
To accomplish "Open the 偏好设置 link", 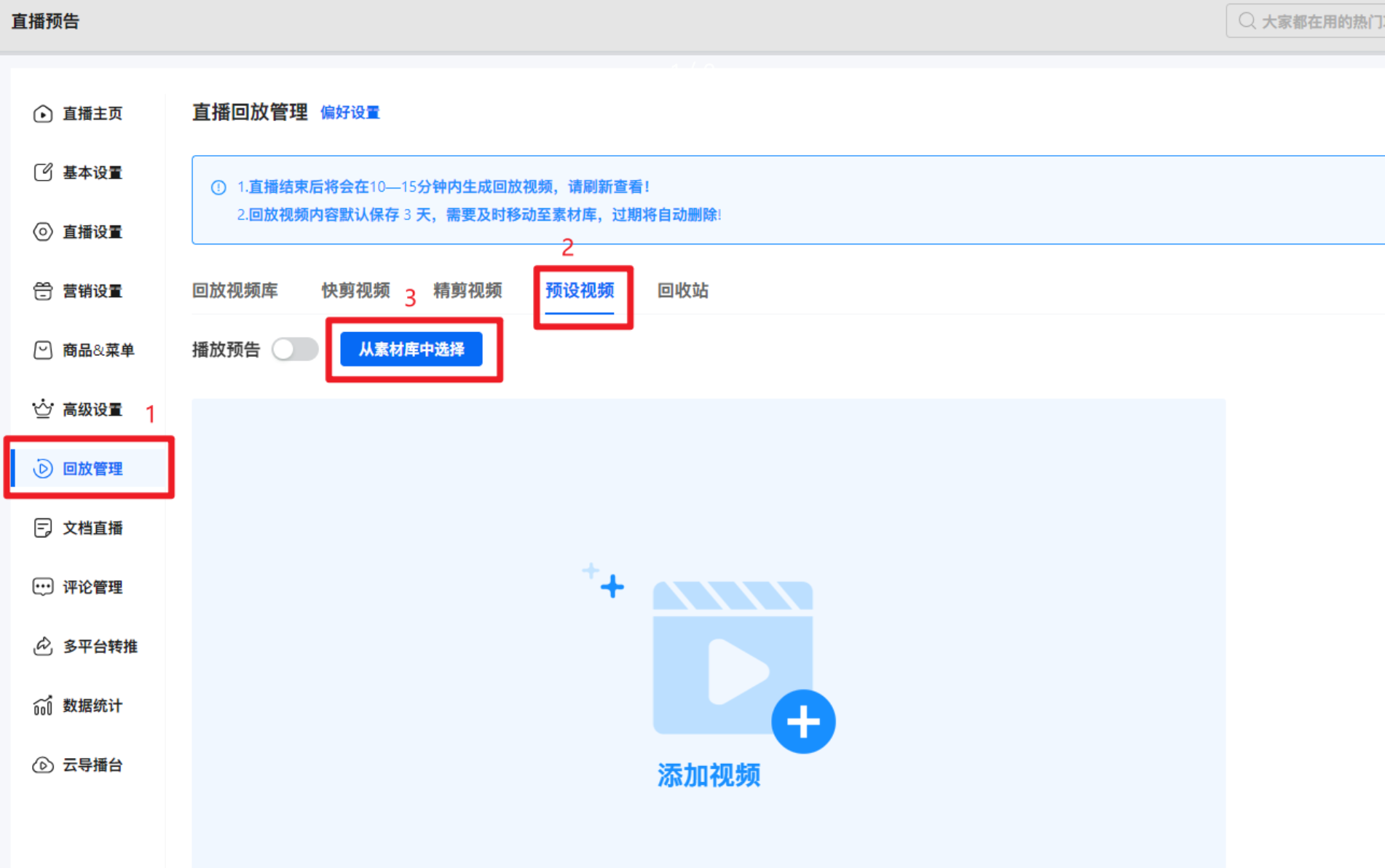I will click(x=350, y=113).
